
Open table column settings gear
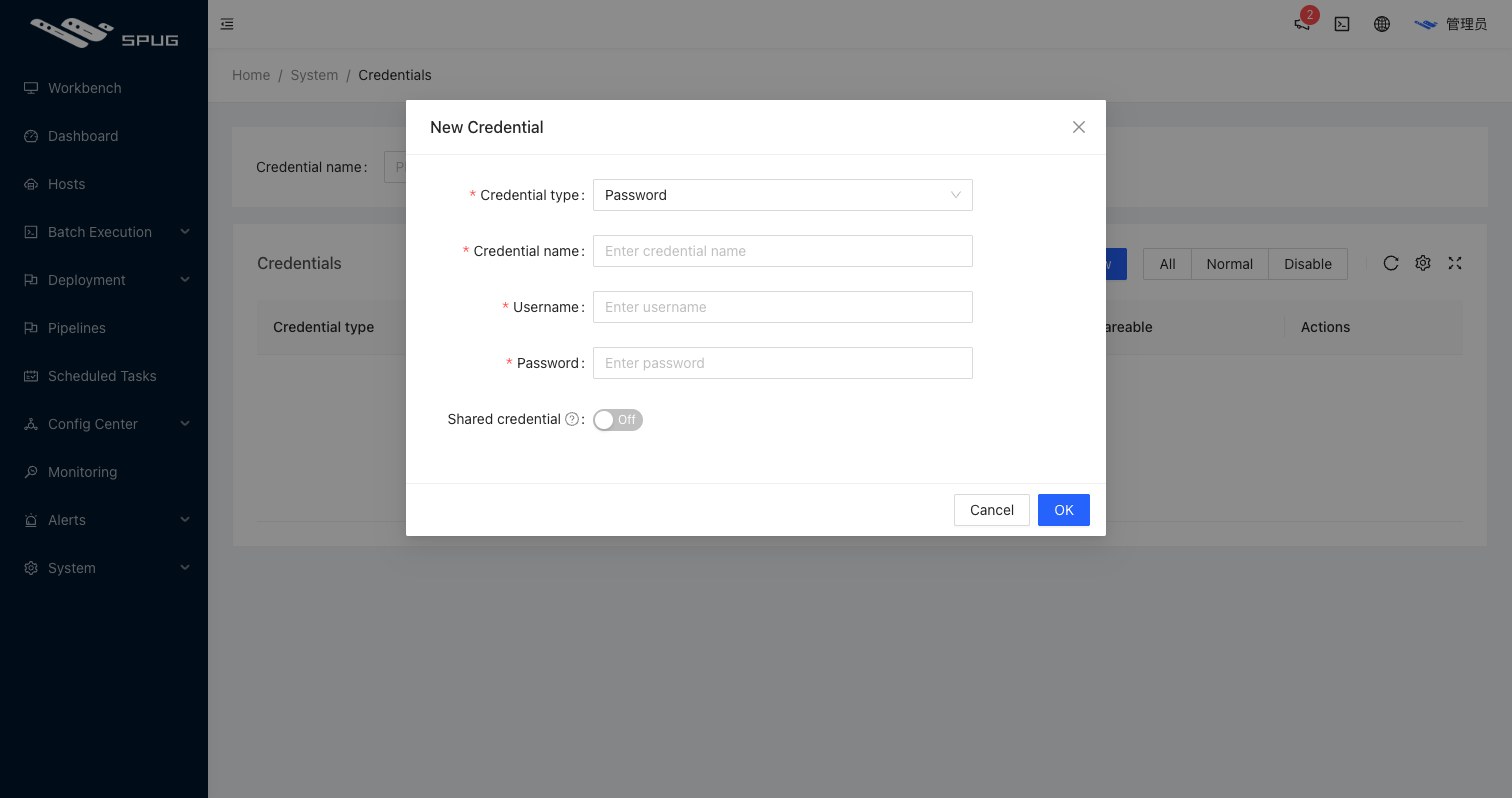pos(1423,263)
